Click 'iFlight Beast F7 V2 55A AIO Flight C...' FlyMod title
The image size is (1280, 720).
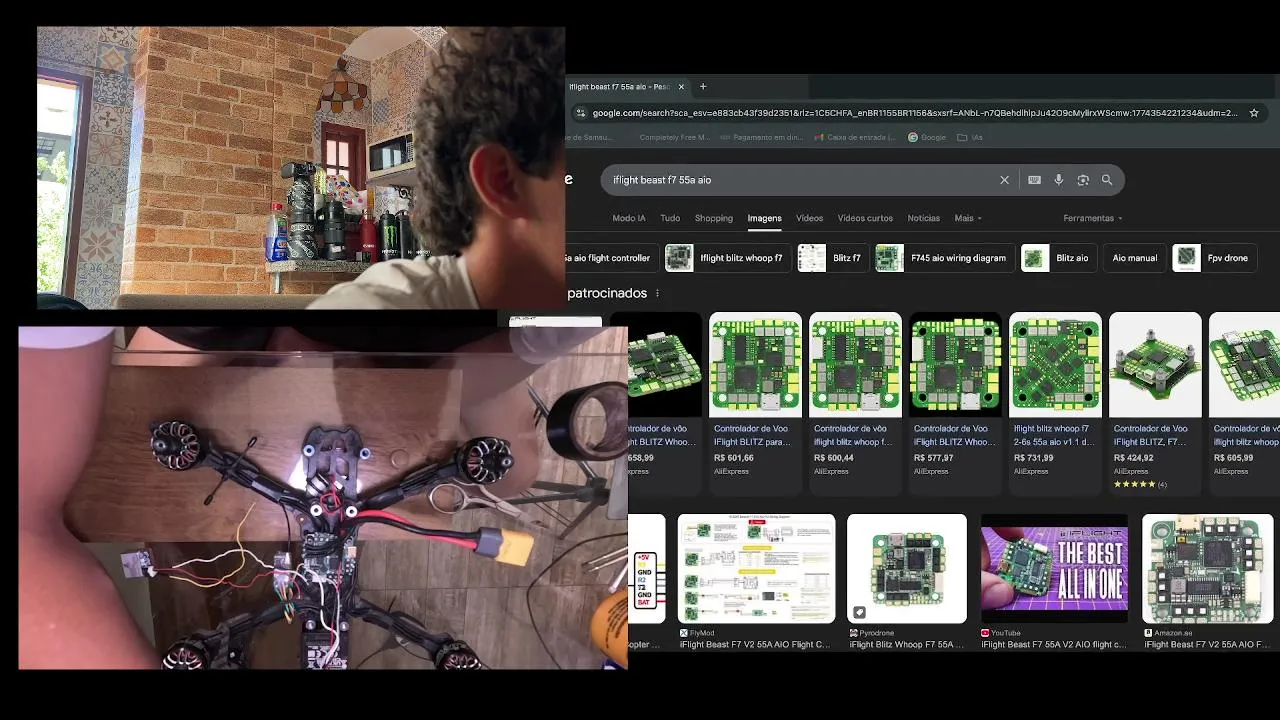(x=755, y=645)
